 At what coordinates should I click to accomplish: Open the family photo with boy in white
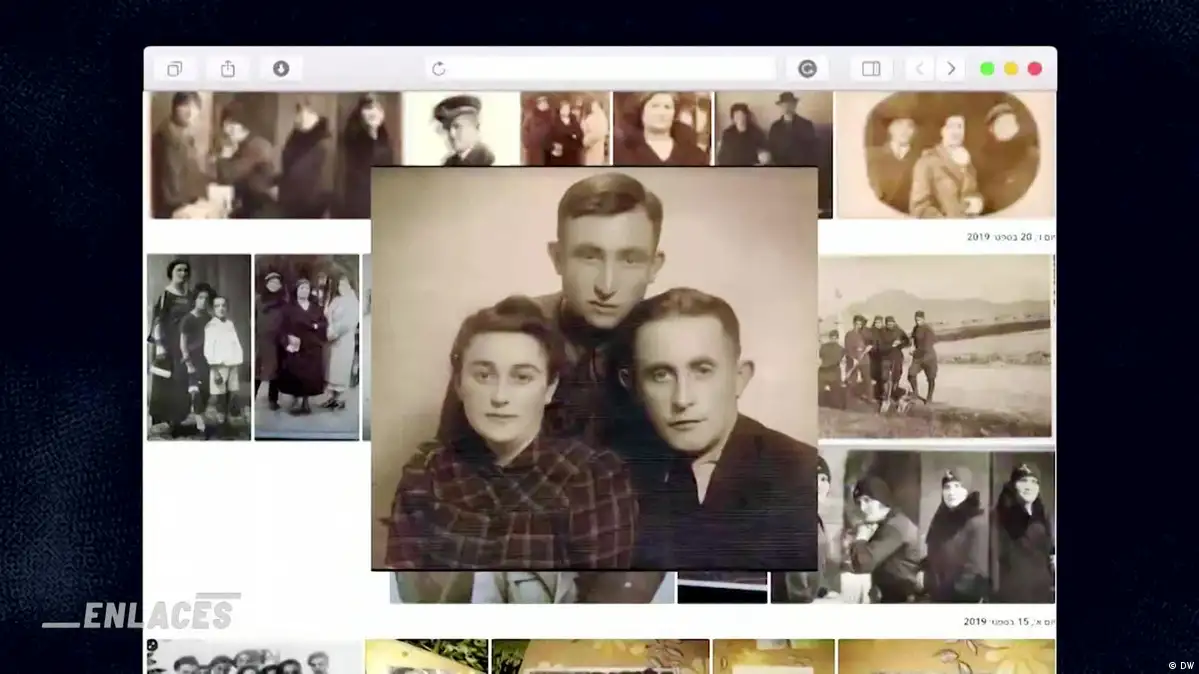[198, 346]
